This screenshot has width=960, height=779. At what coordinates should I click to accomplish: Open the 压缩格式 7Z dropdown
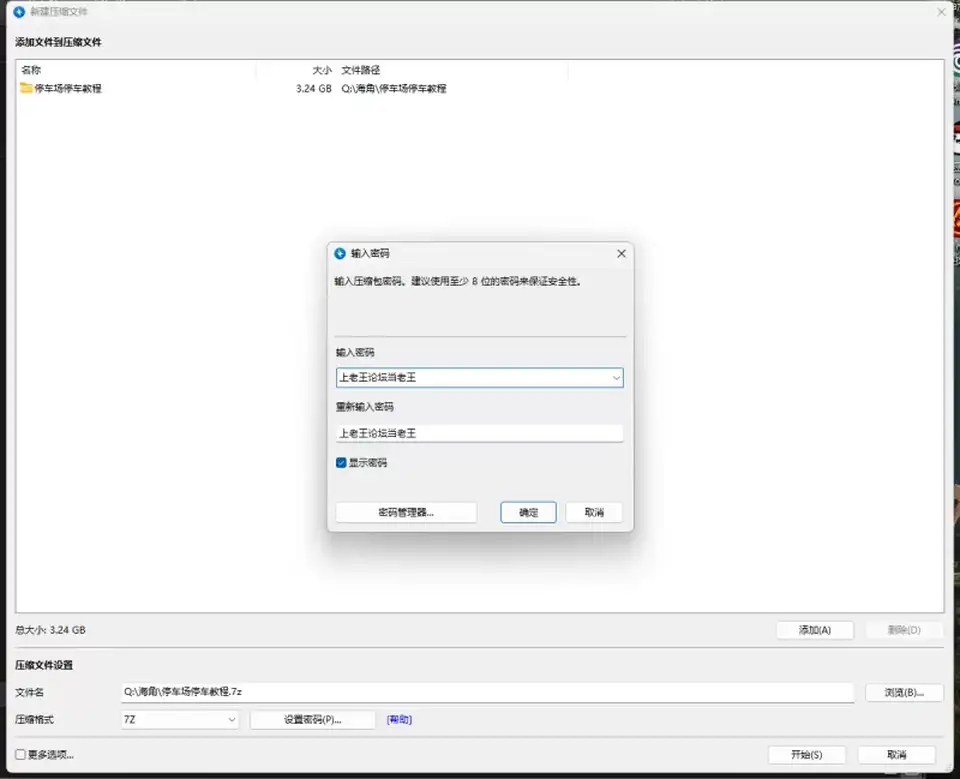coord(180,720)
